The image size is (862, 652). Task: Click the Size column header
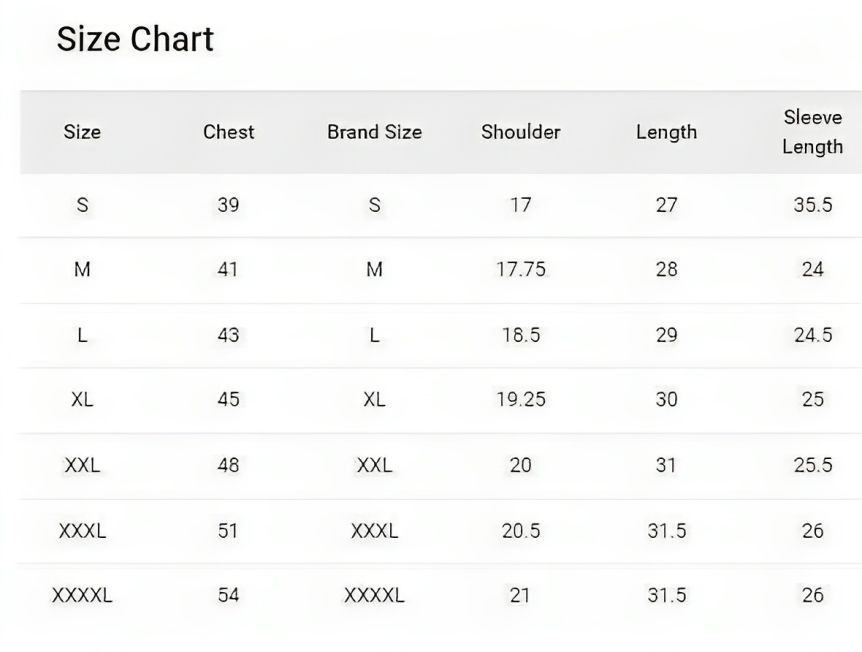[x=82, y=132]
